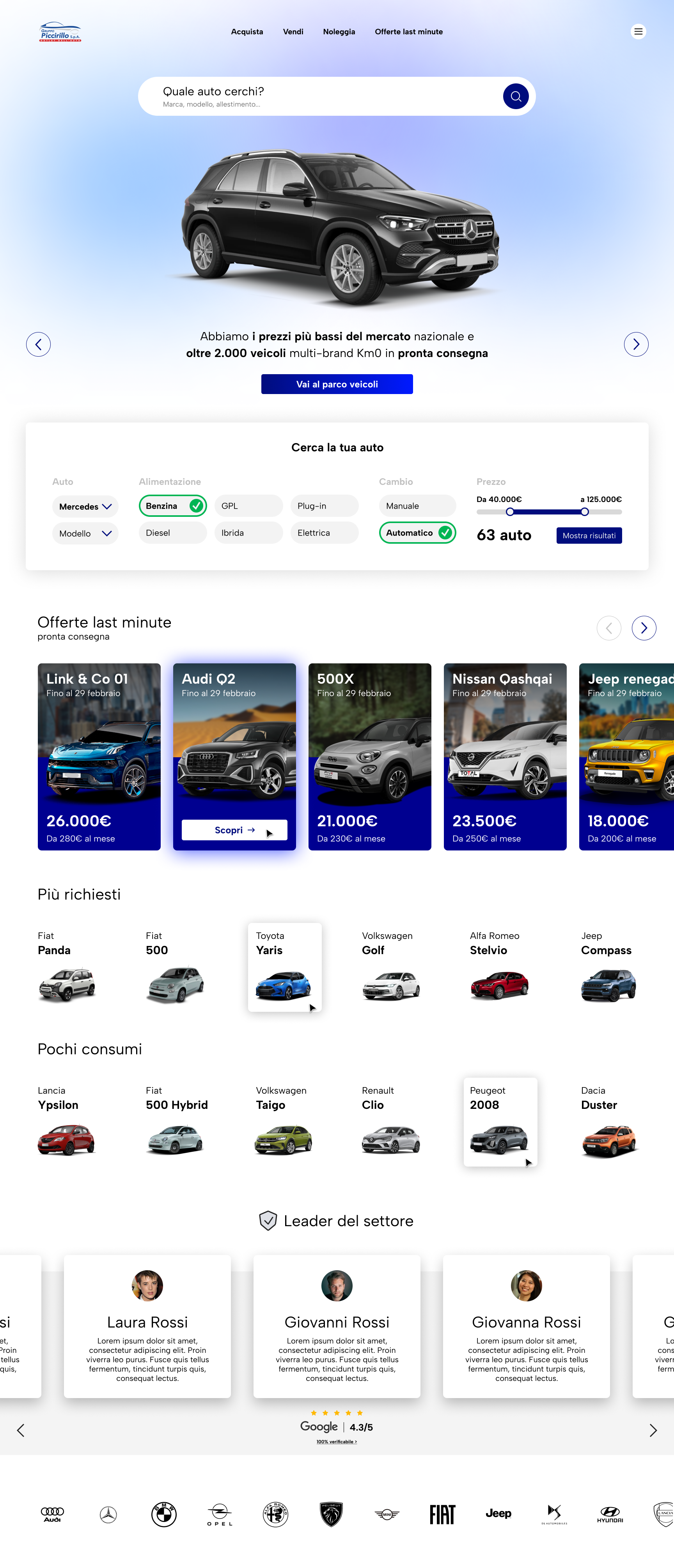Click the Gruppo Piccirillo logo
Viewport: 674px width, 1568px height.
tap(60, 32)
